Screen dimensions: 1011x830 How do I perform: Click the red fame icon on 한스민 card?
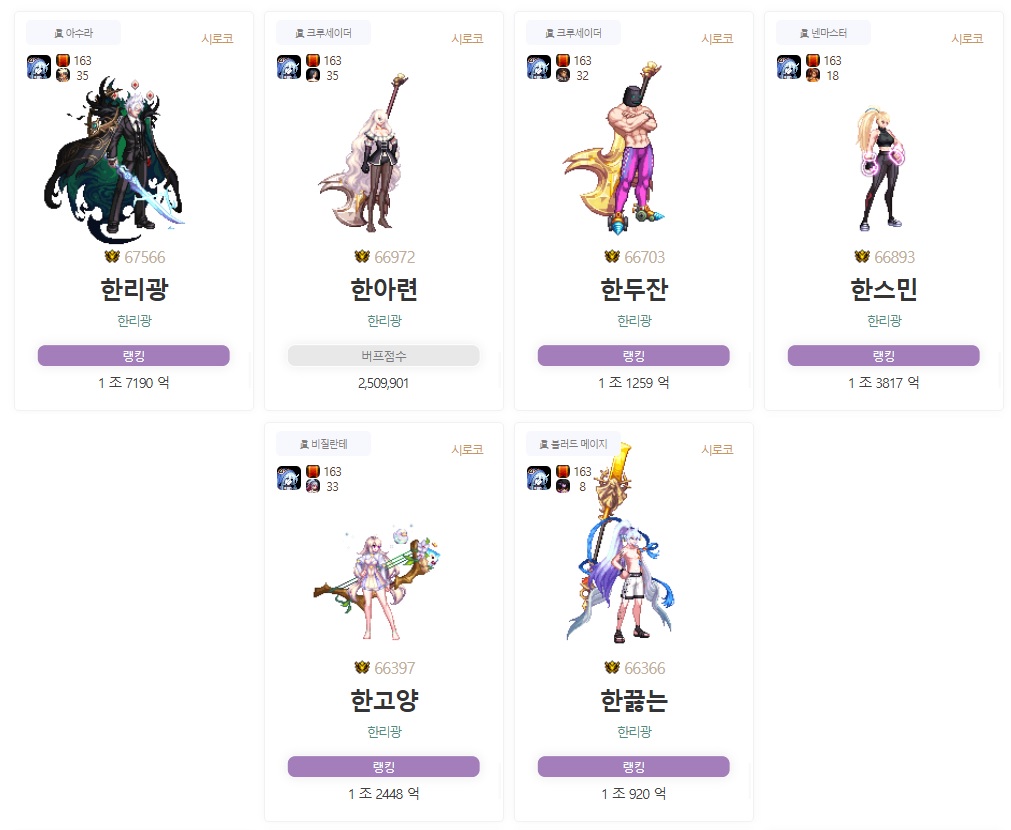[812, 60]
